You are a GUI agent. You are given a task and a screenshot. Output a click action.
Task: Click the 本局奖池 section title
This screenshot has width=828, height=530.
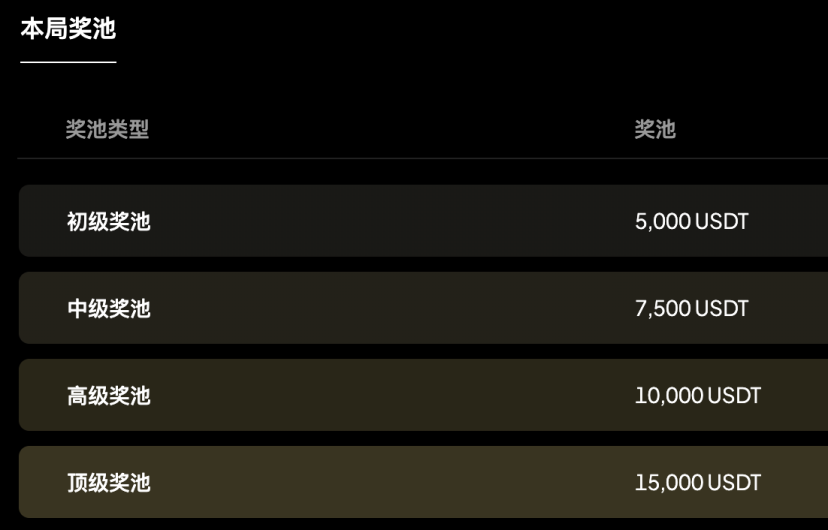coord(68,29)
